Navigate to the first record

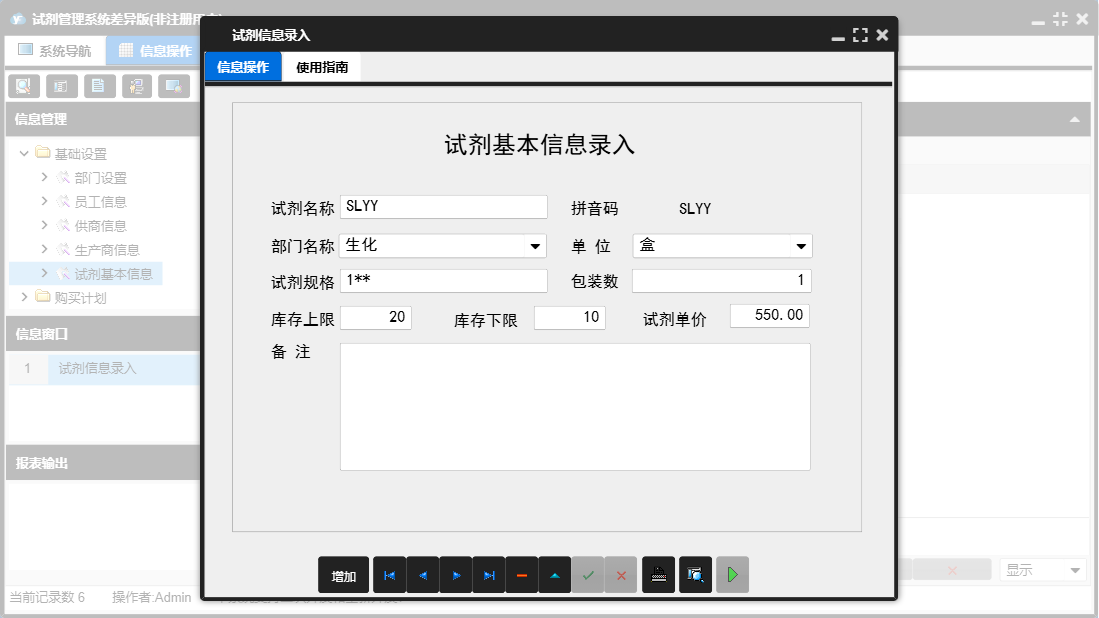[390, 574]
